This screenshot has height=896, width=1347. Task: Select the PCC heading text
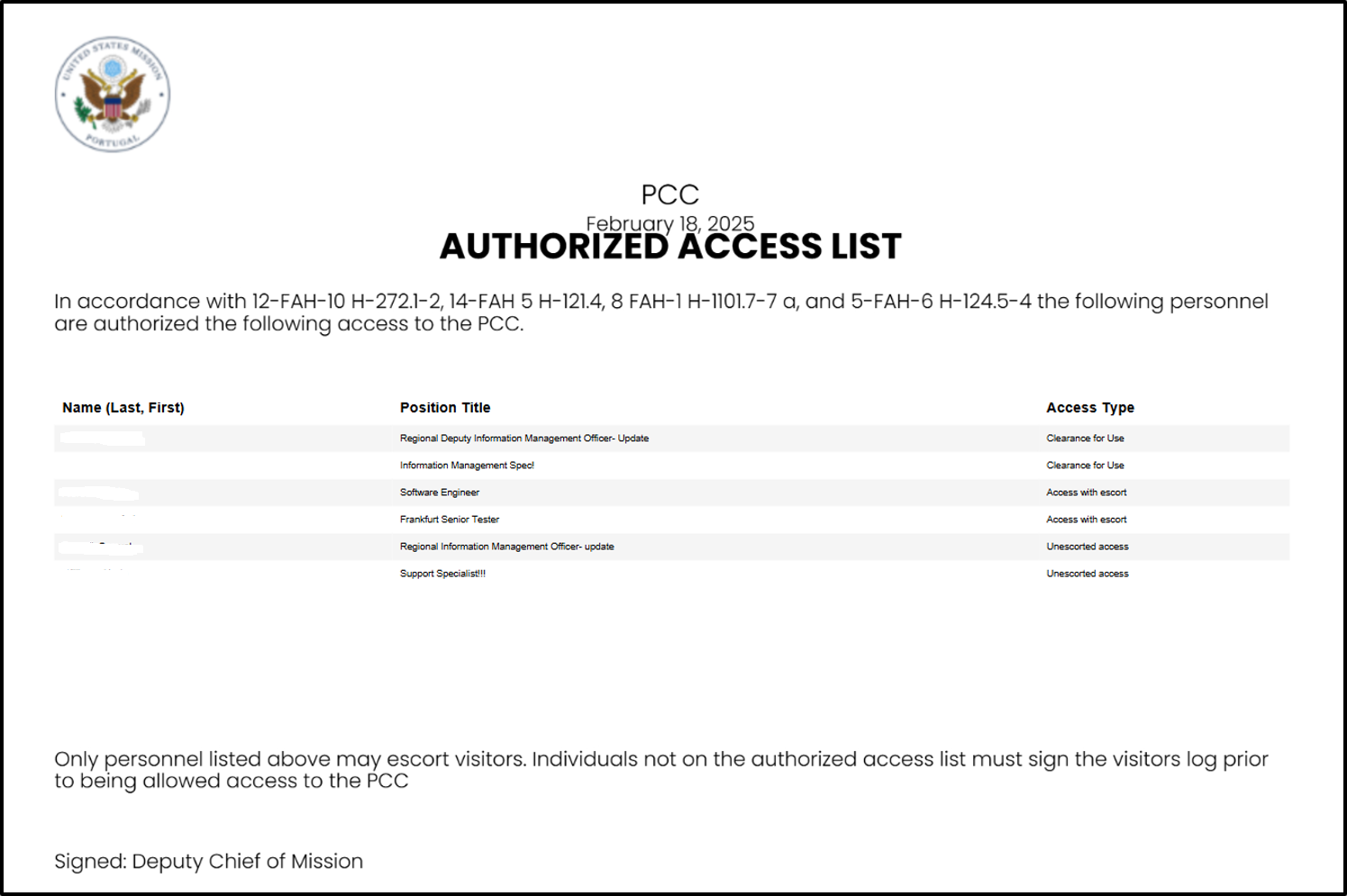point(670,195)
